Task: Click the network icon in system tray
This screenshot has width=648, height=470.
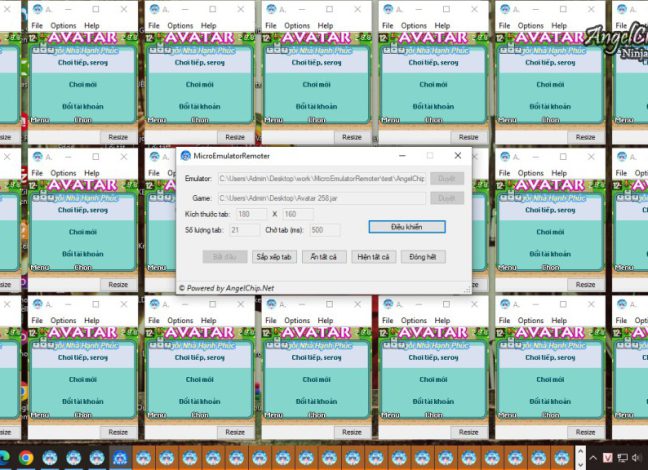Action: point(622,457)
